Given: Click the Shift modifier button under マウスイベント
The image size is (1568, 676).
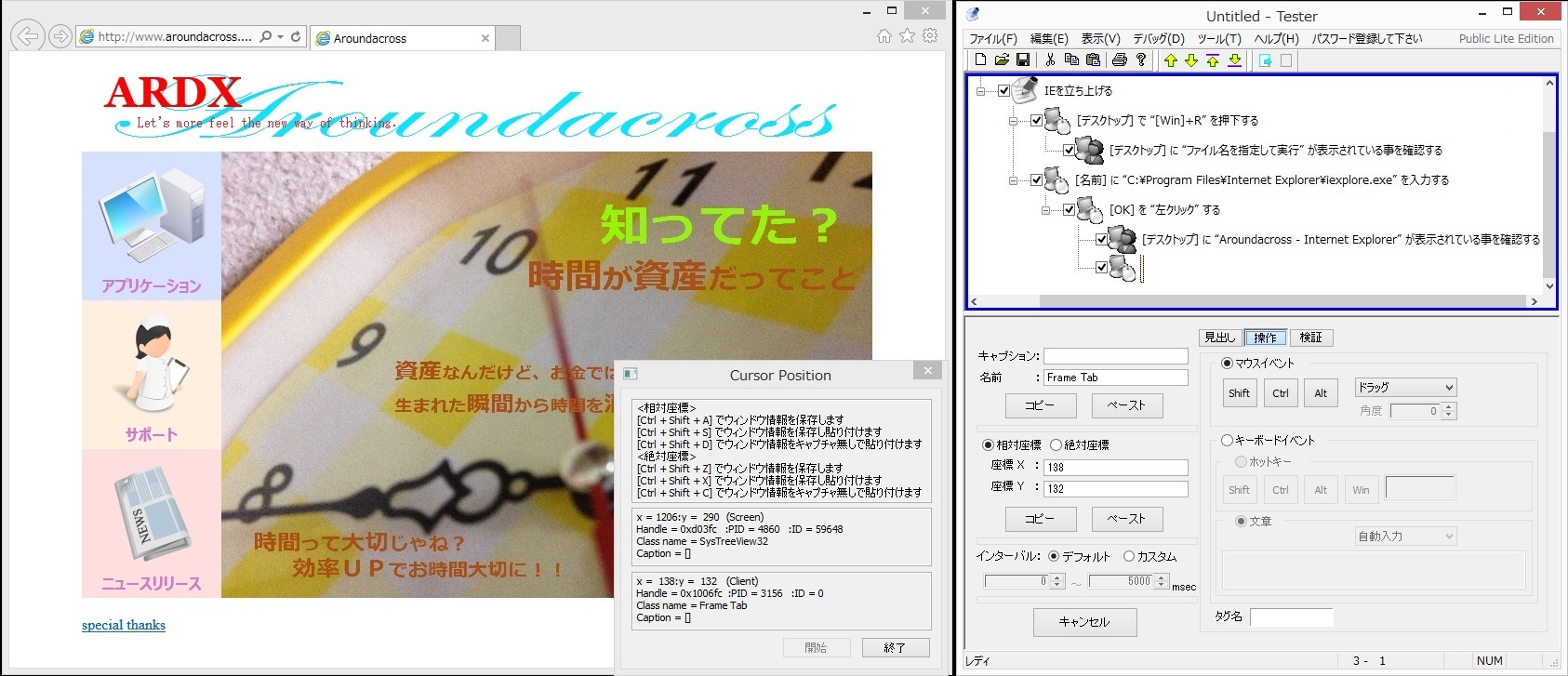Looking at the screenshot, I should pyautogui.click(x=1239, y=393).
